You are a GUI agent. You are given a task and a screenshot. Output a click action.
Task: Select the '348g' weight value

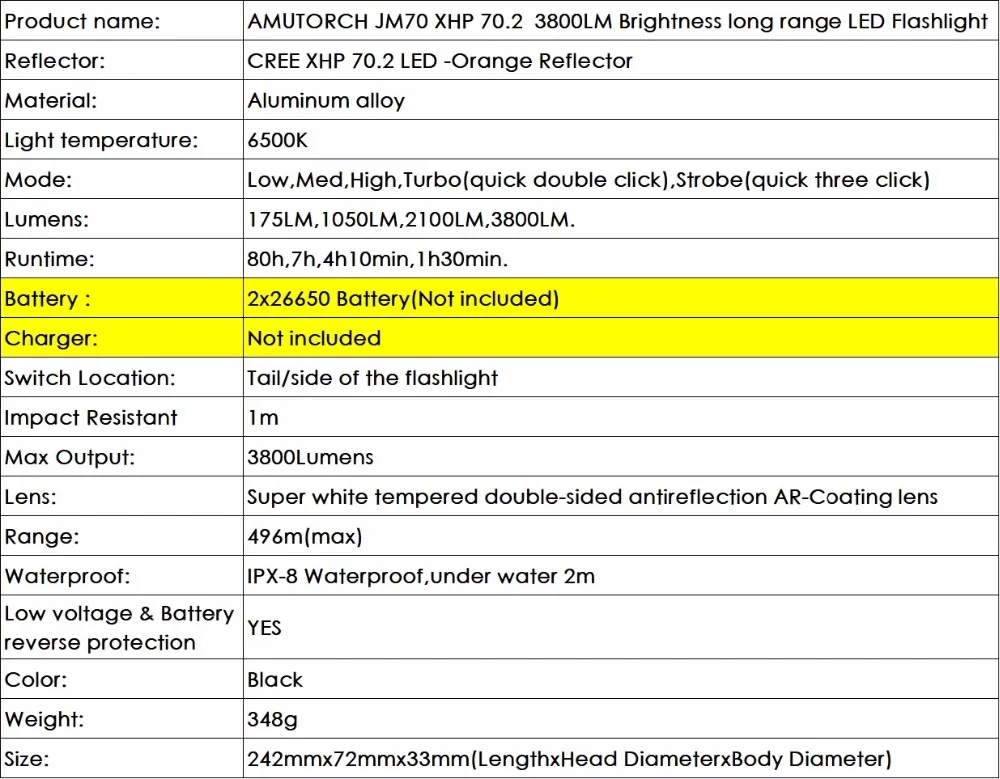pyautogui.click(x=272, y=720)
